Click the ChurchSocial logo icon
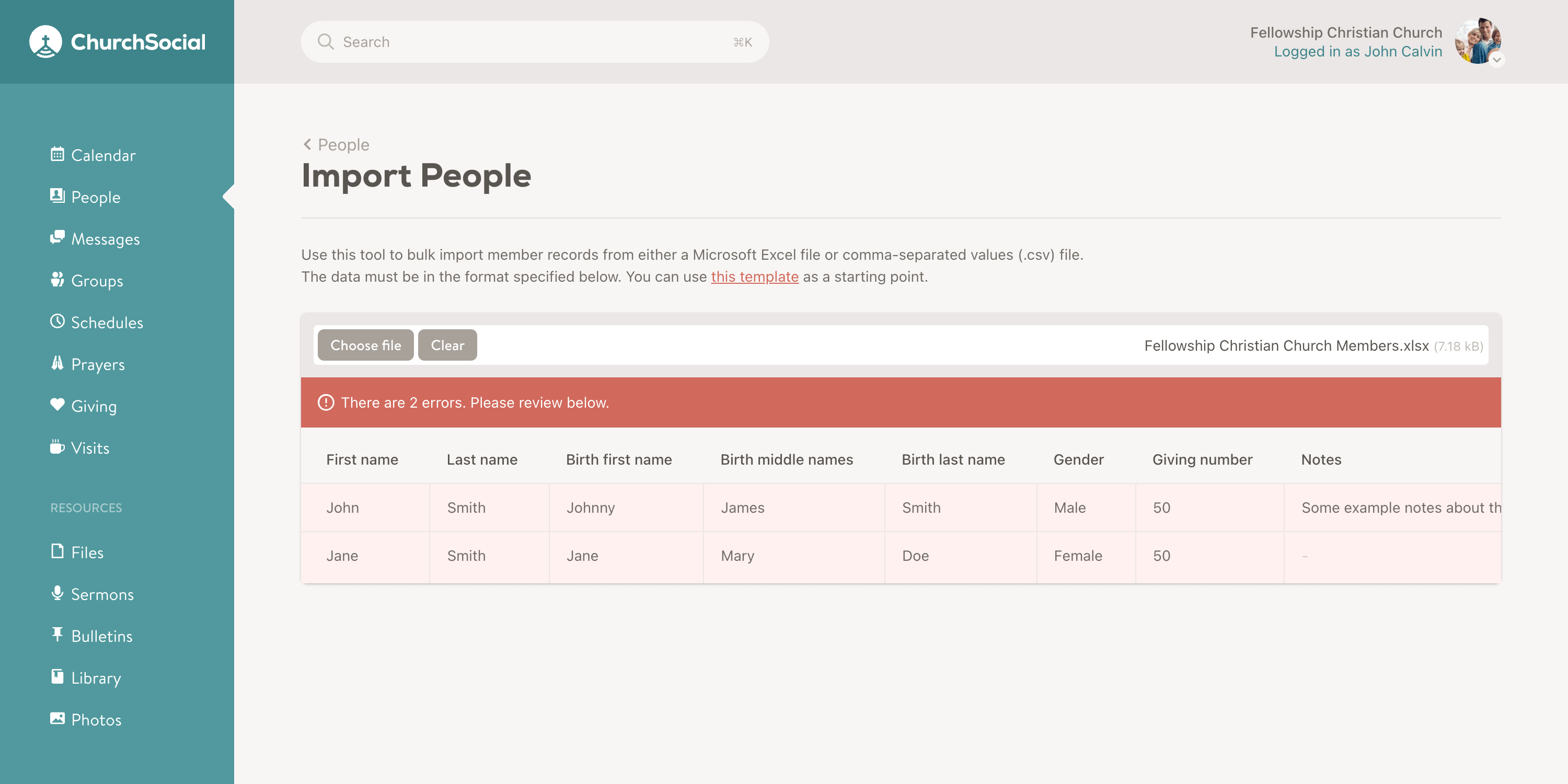 pyautogui.click(x=45, y=41)
